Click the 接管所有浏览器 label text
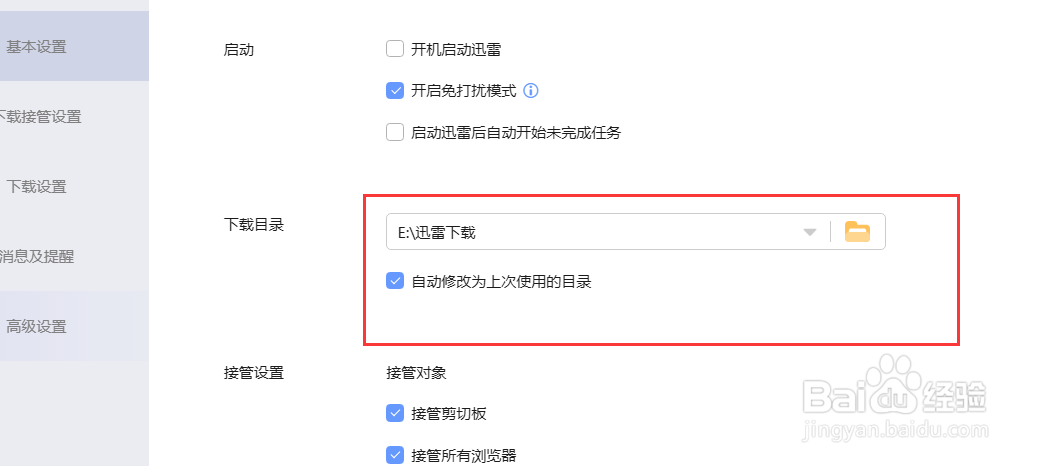The width and height of the screenshot is (1046, 466). (x=463, y=456)
